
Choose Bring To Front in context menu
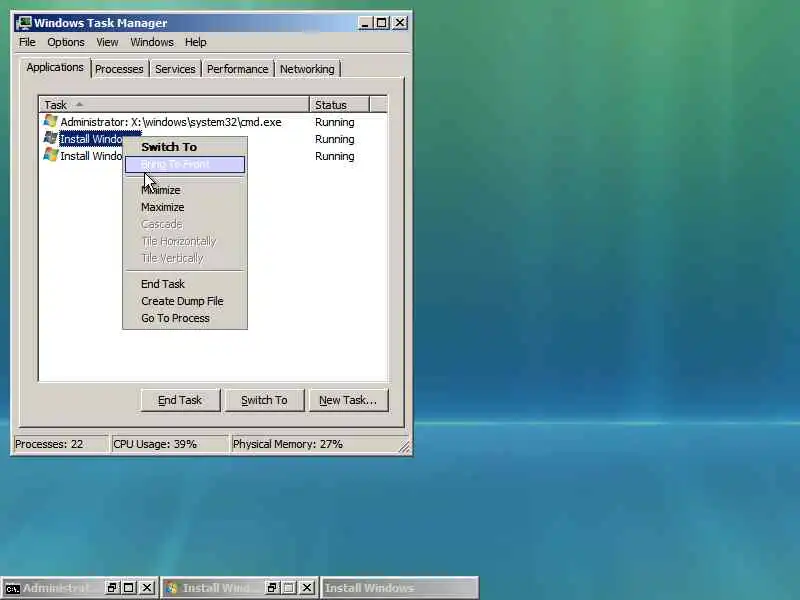point(185,164)
